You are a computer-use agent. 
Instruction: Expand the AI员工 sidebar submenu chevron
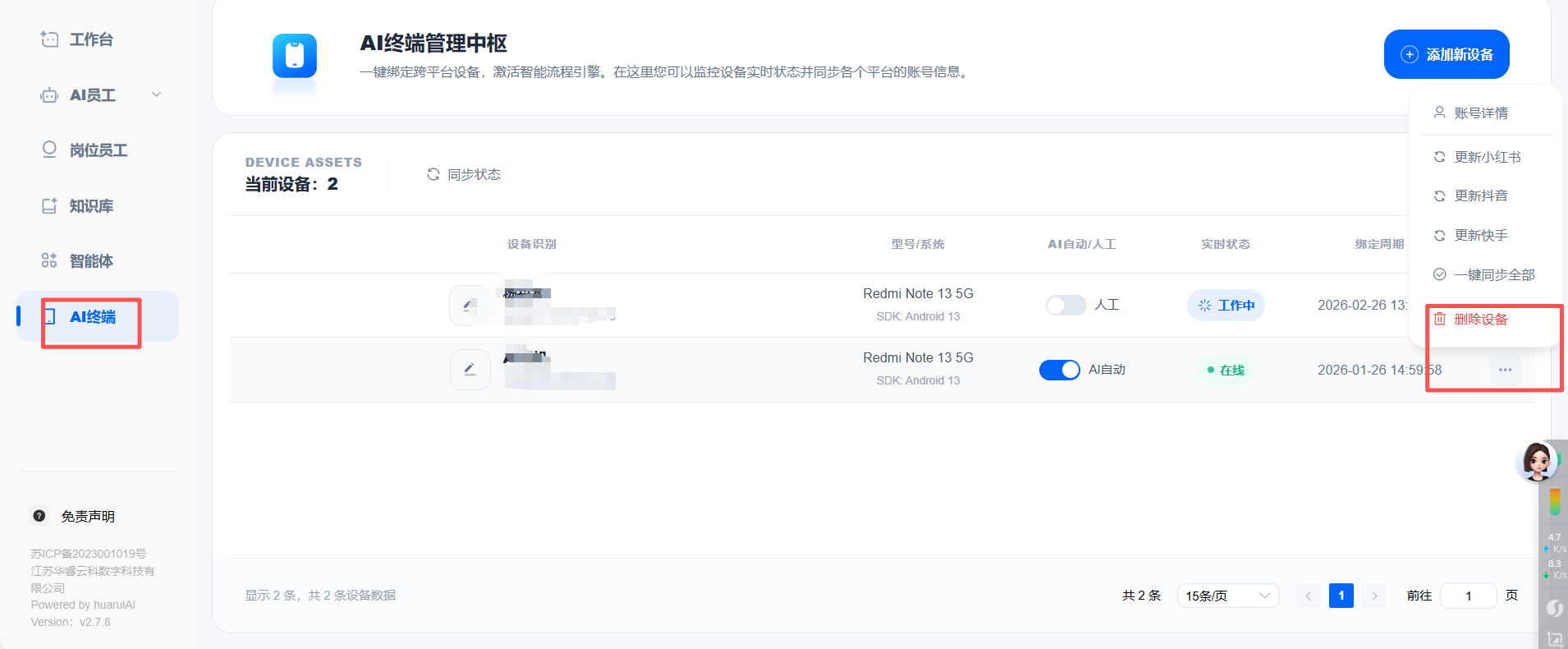(x=156, y=95)
